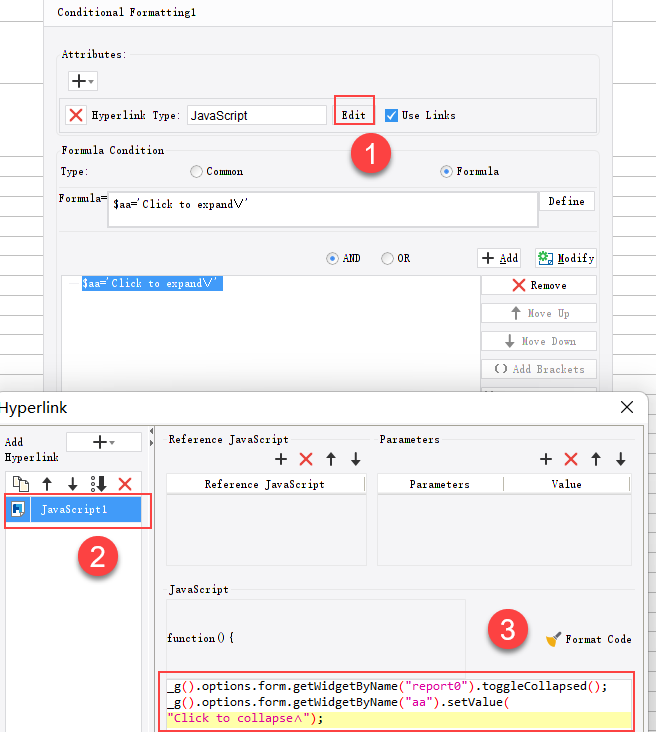Click the Reference JavaScript column header

[x=265, y=484]
